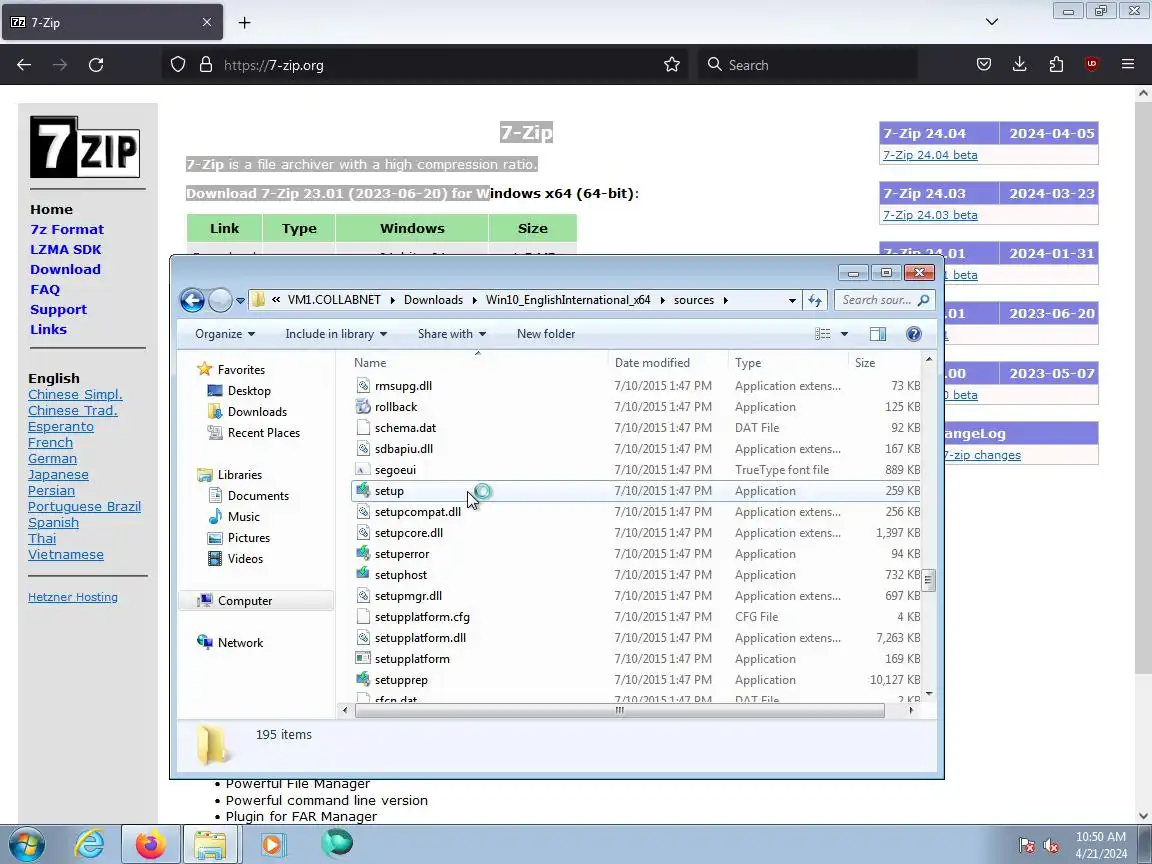Open the FAQ link on 7-zip site
This screenshot has width=1152, height=864.
tap(45, 289)
